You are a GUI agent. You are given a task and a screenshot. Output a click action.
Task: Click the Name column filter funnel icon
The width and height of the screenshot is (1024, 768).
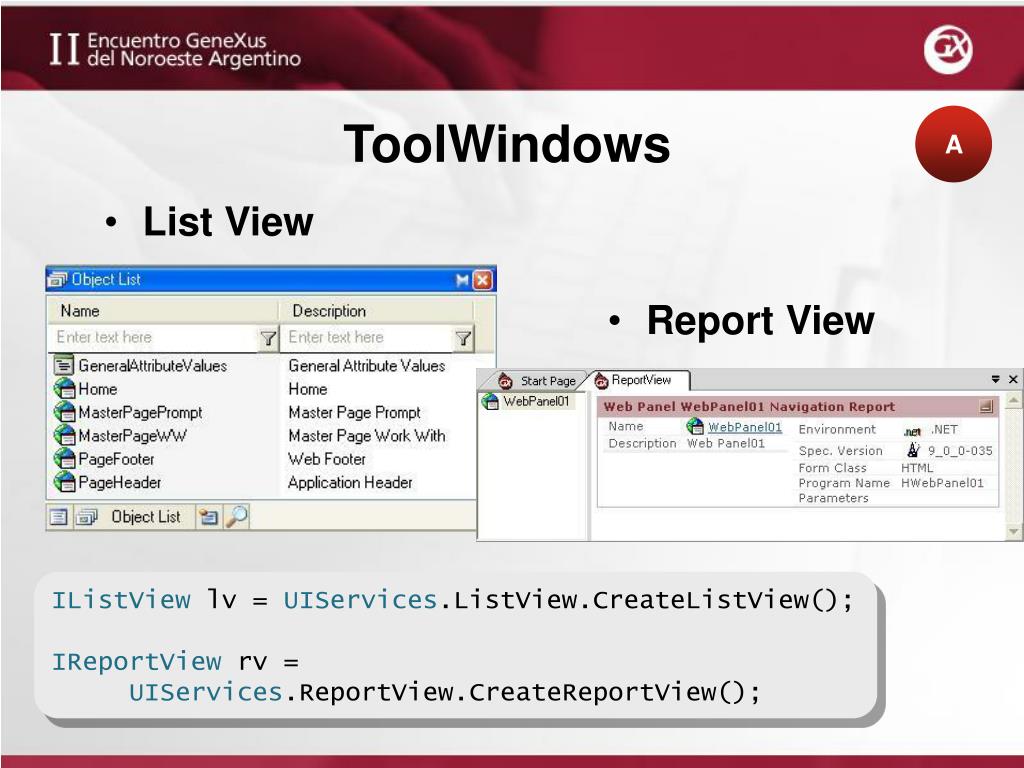pyautogui.click(x=268, y=338)
